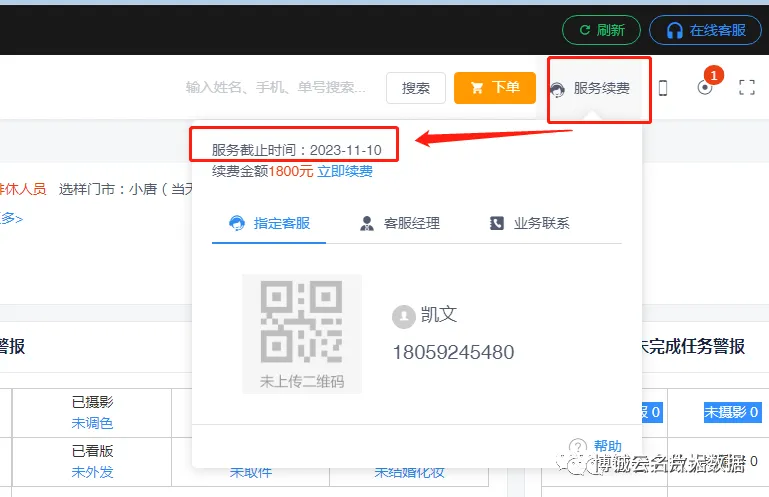Switch to the 客服经理 tab

click(399, 223)
